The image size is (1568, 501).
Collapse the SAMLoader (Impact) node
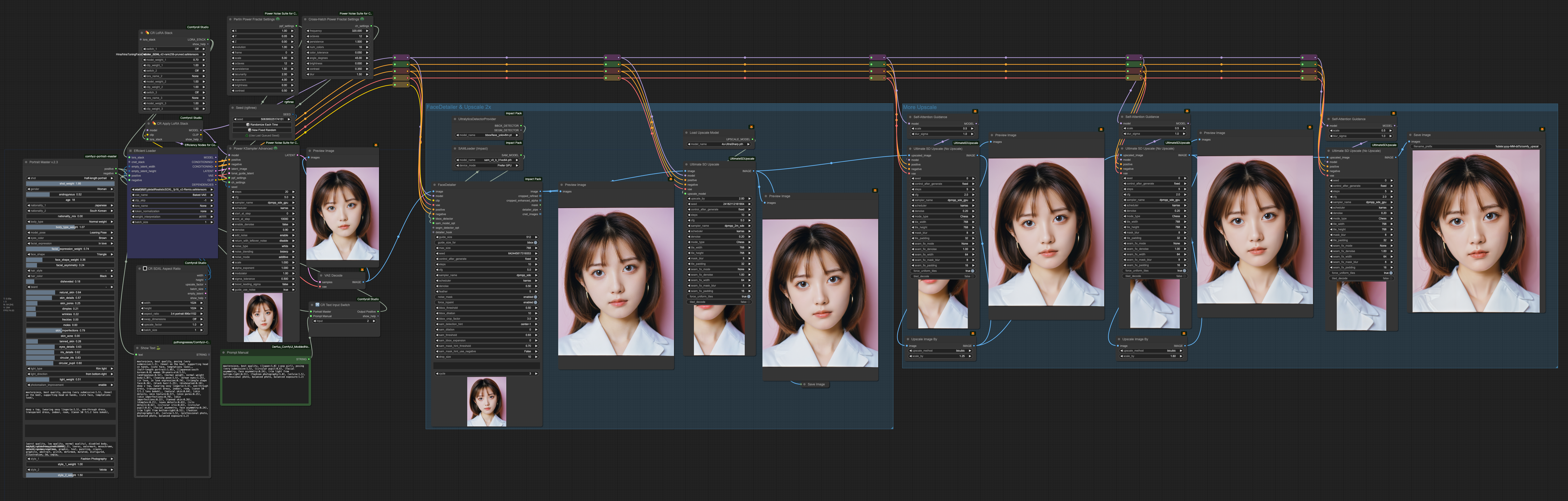click(455, 148)
